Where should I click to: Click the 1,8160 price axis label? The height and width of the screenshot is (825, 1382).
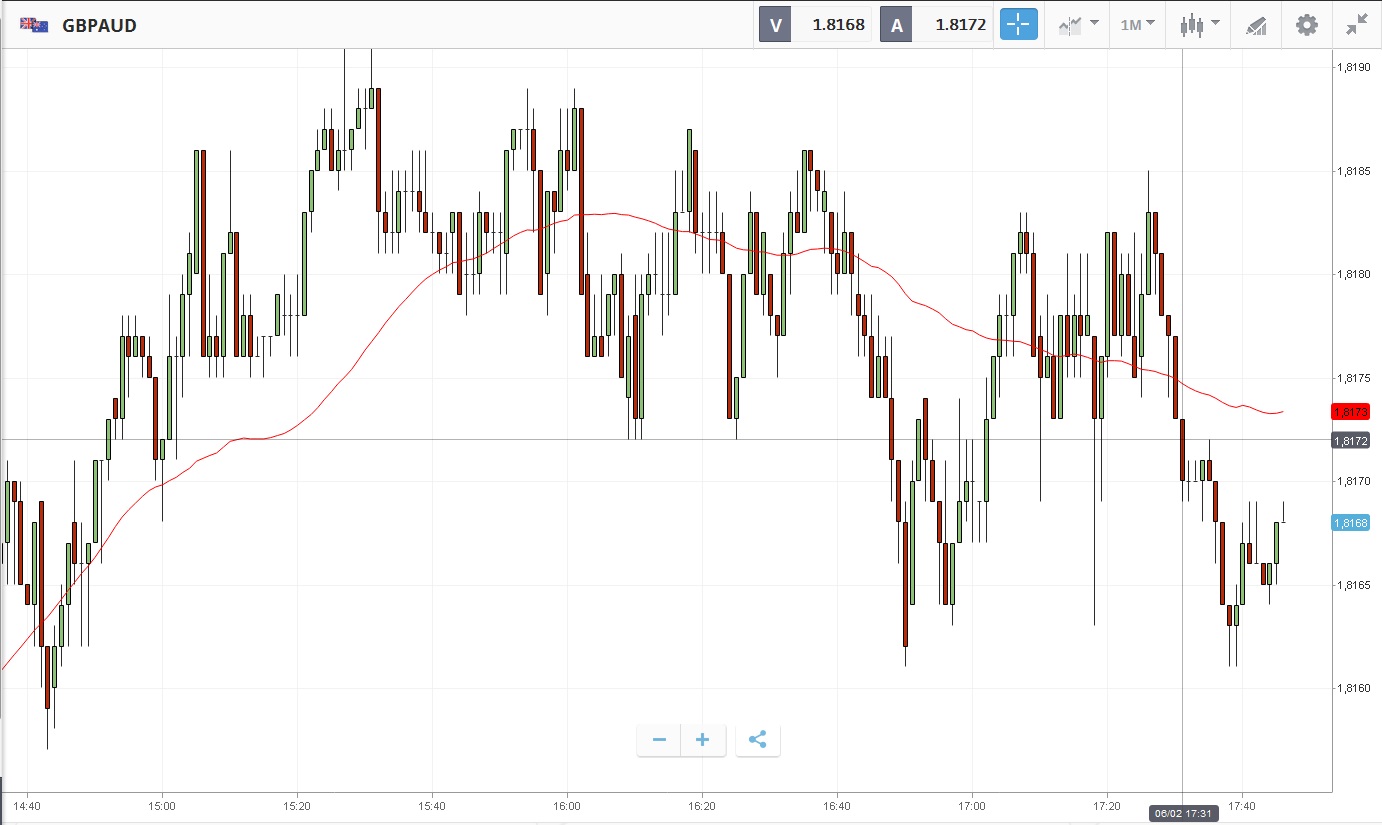click(x=1353, y=688)
